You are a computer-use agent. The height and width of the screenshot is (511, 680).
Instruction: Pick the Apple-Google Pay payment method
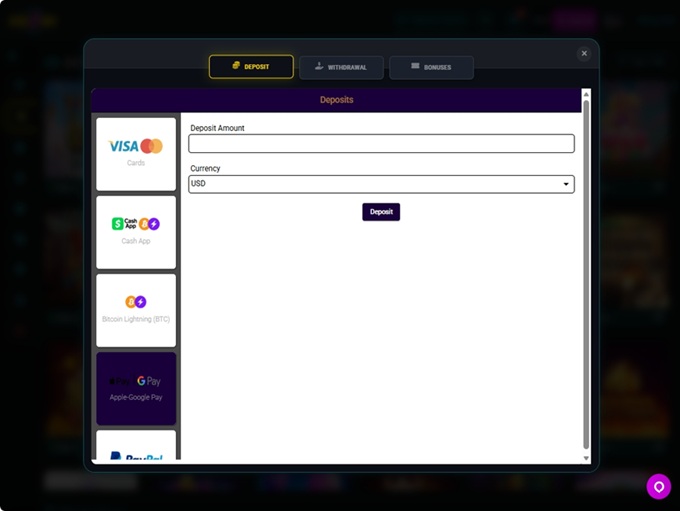pos(136,388)
